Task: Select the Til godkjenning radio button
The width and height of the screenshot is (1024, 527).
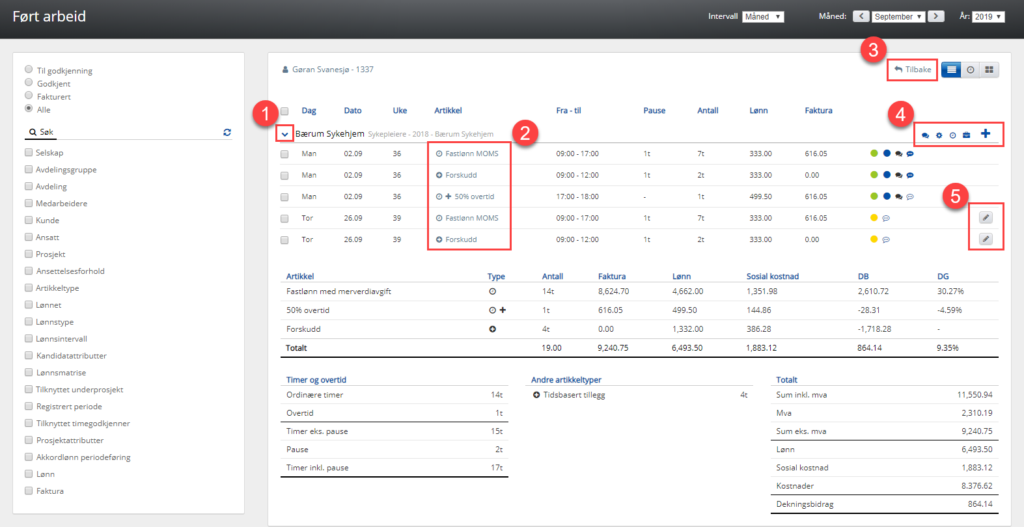Action: pyautogui.click(x=29, y=71)
